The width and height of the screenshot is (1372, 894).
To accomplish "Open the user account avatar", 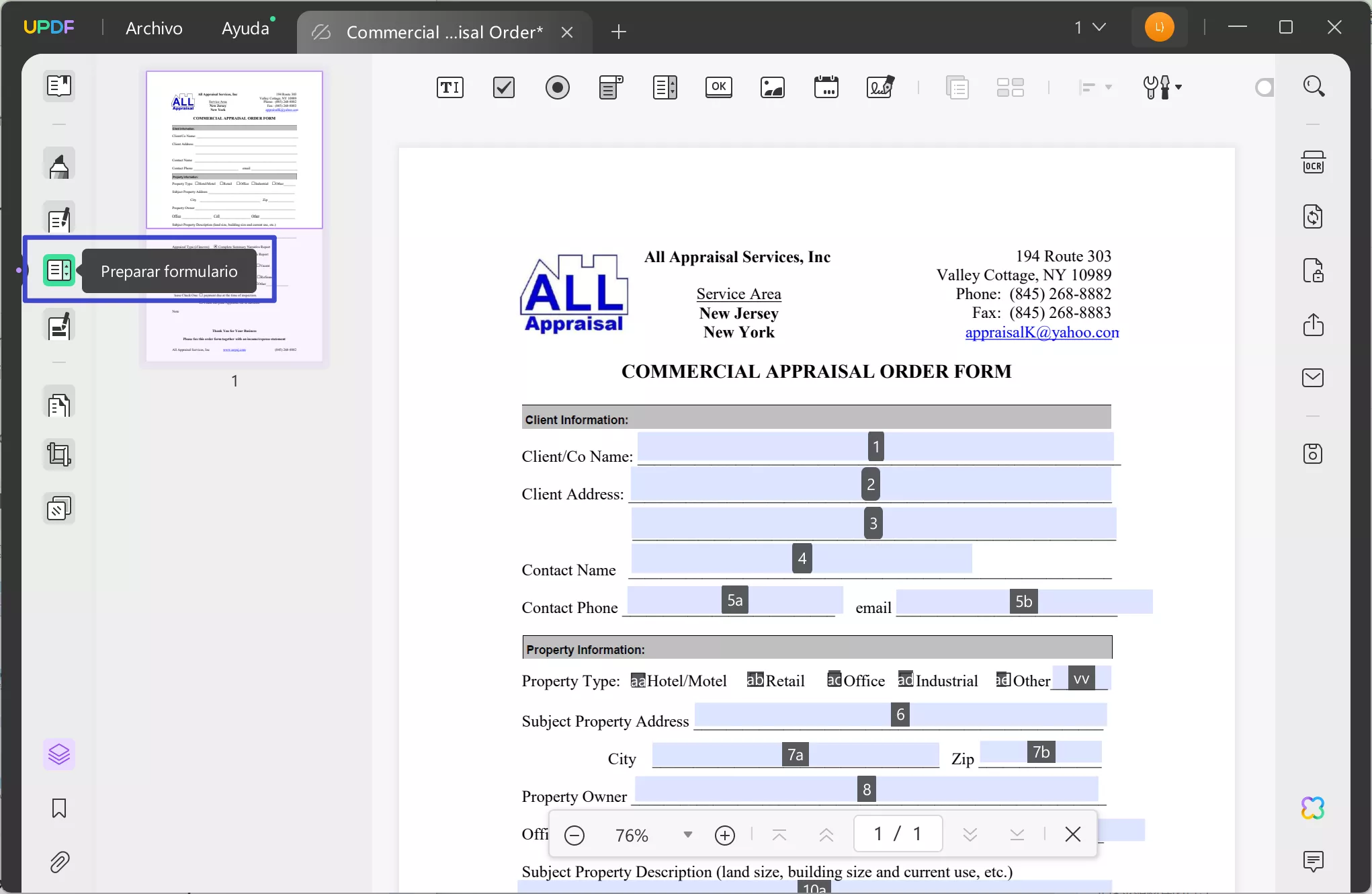I will coord(1160,27).
